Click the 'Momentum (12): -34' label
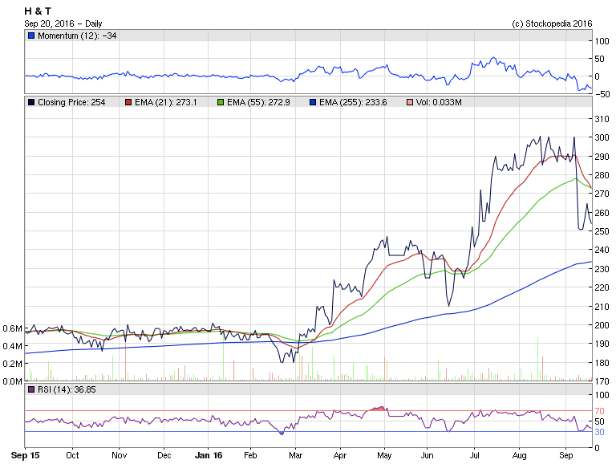 (77, 36)
